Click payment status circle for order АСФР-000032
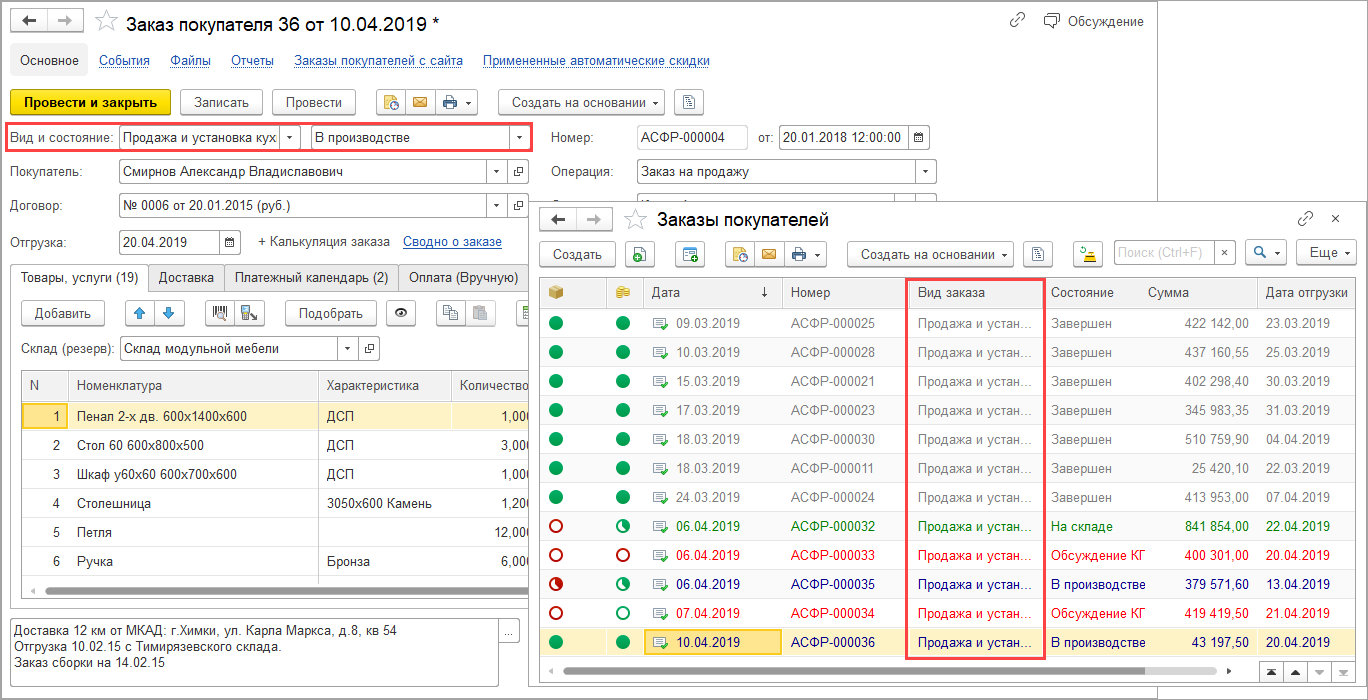Image resolution: width=1368 pixels, height=700 pixels. (622, 526)
